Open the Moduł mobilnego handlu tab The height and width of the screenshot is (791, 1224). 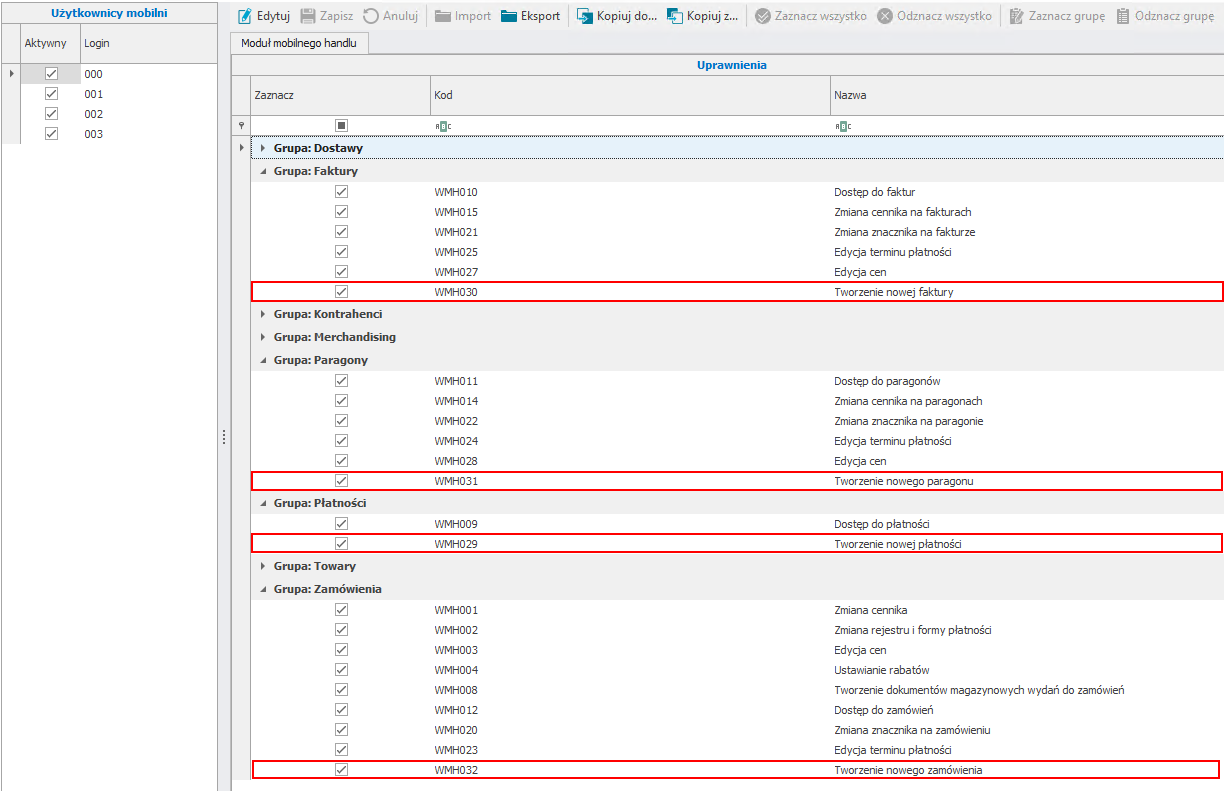click(x=300, y=43)
